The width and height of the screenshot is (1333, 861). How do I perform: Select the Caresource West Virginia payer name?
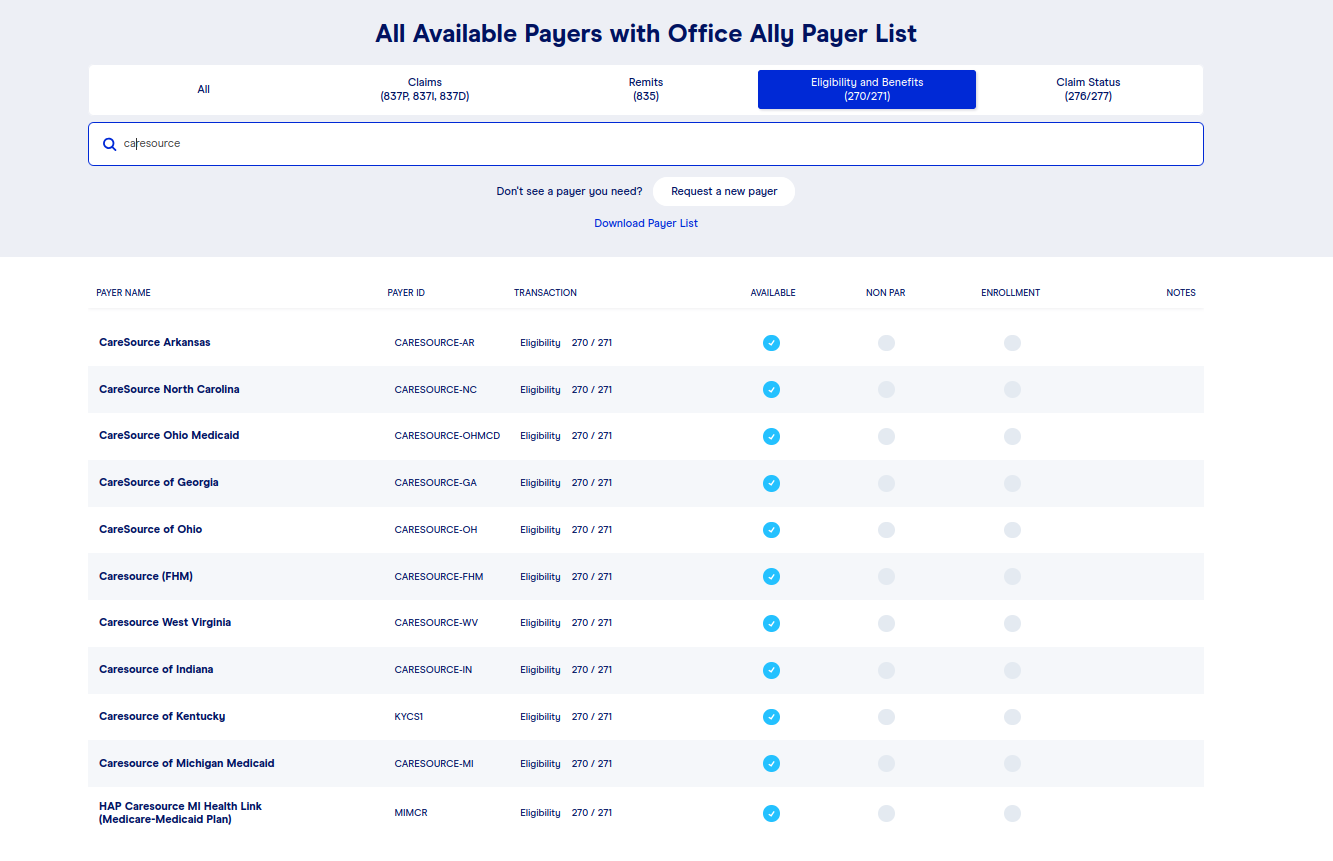[165, 623]
